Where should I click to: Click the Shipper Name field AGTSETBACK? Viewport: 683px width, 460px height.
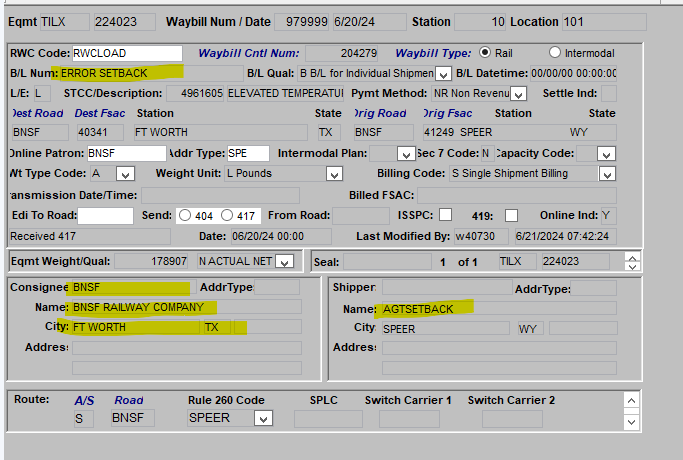[x=499, y=309]
